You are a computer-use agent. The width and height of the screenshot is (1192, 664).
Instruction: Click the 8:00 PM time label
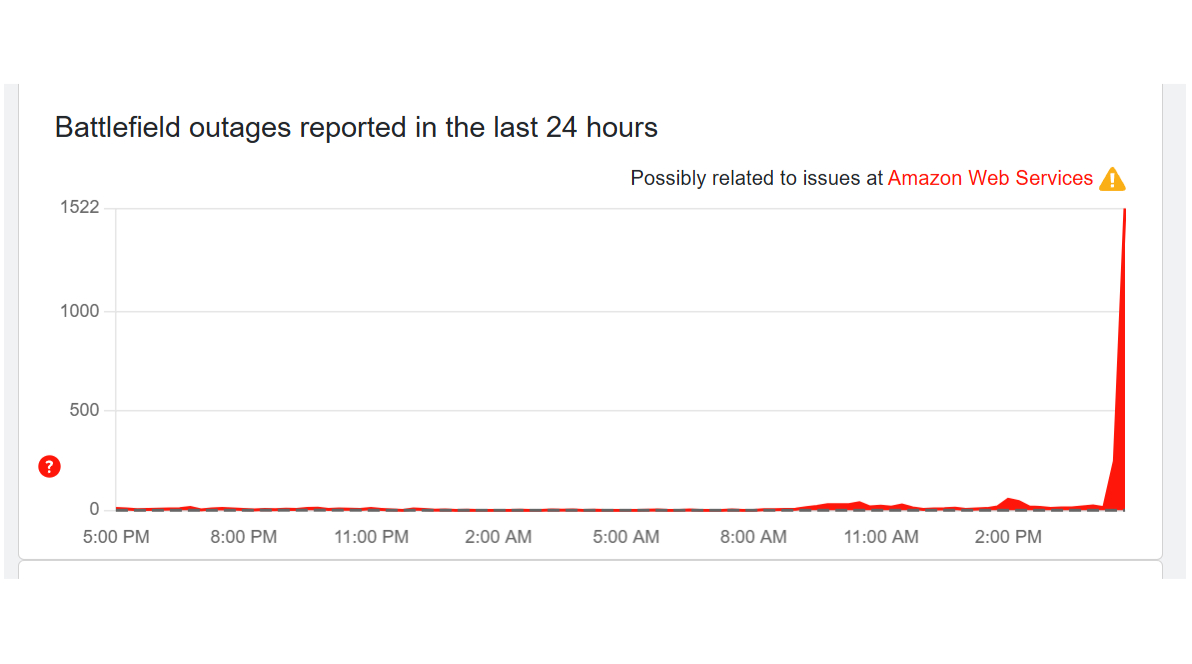243,537
